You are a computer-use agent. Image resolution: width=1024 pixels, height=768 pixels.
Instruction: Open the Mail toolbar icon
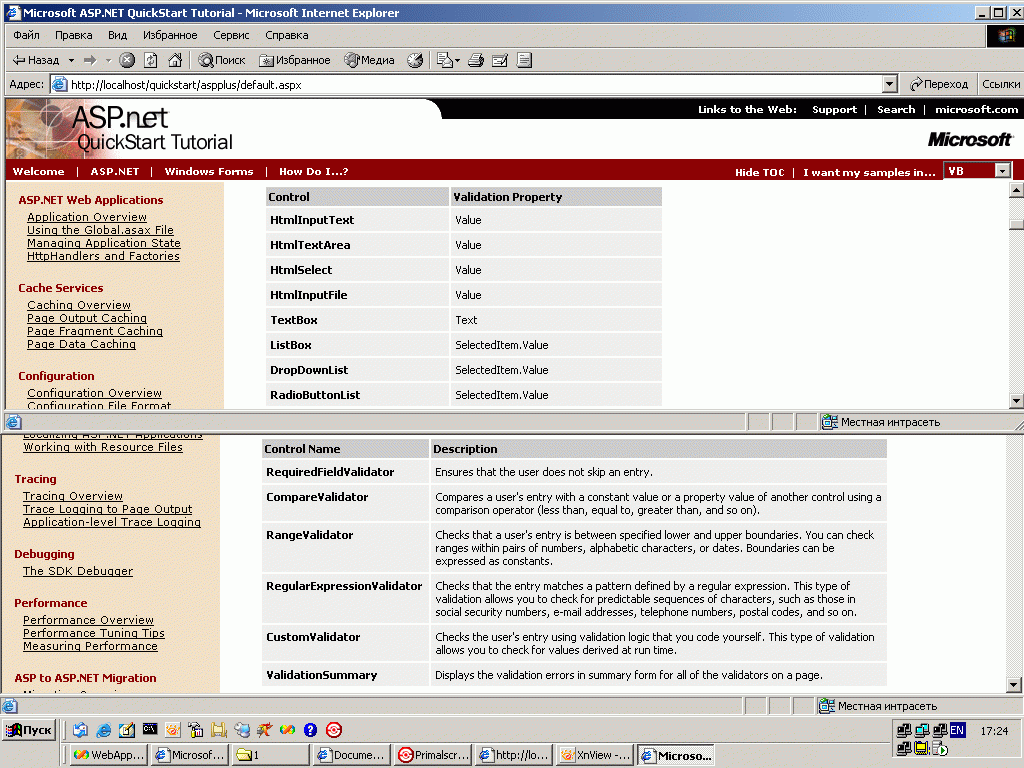(x=447, y=60)
